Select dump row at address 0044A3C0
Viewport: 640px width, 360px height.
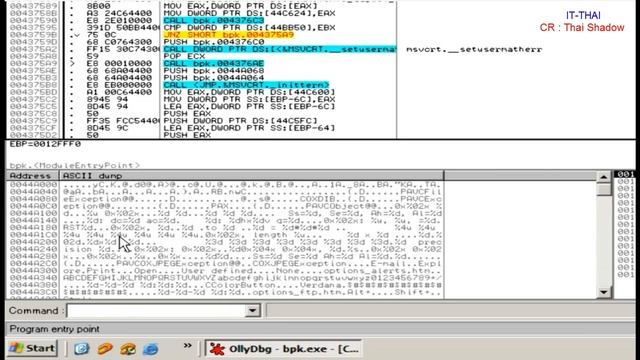pos(225,292)
